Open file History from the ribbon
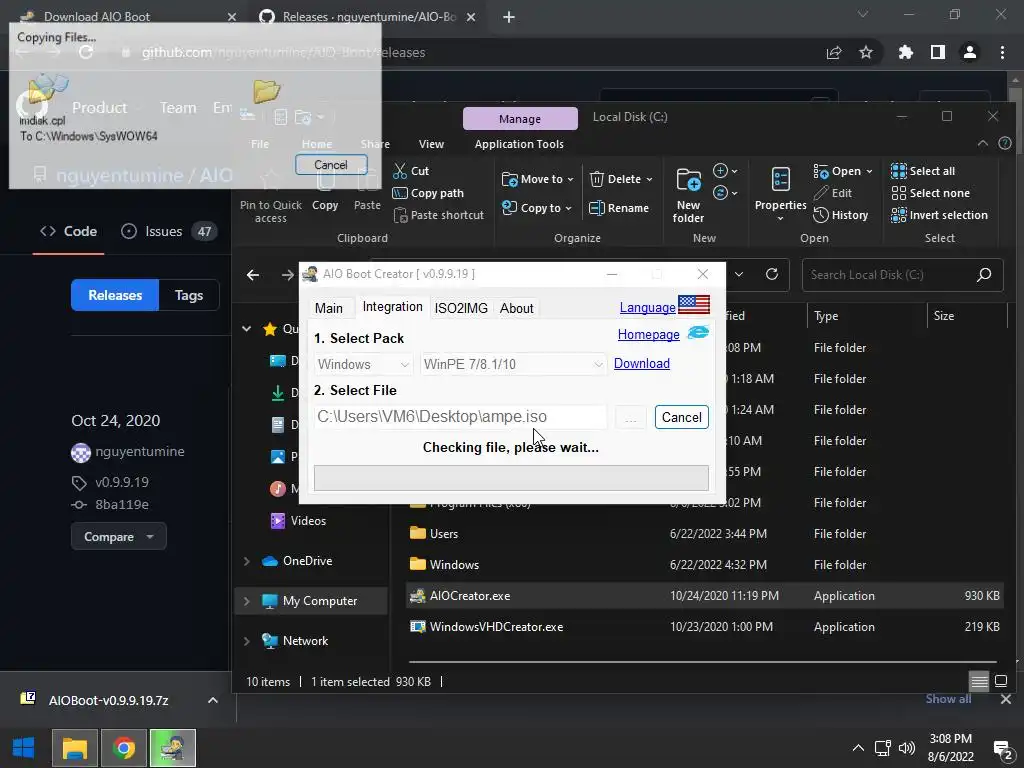 840,215
